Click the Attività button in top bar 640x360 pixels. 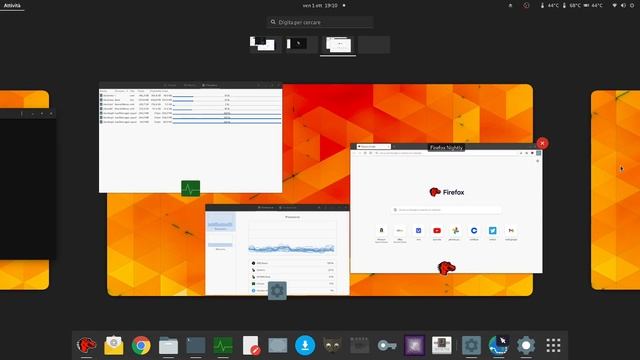tap(12, 5)
